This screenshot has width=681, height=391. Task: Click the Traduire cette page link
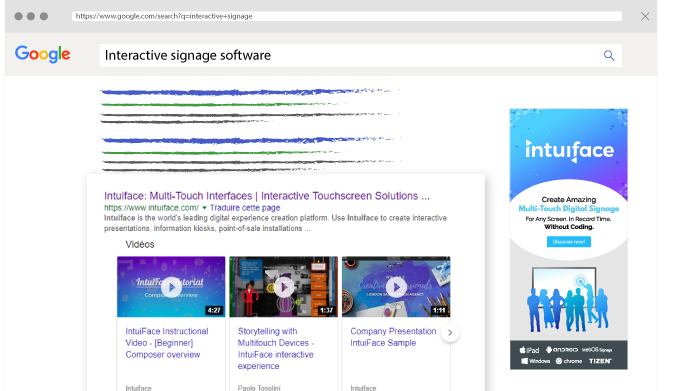tap(245, 208)
